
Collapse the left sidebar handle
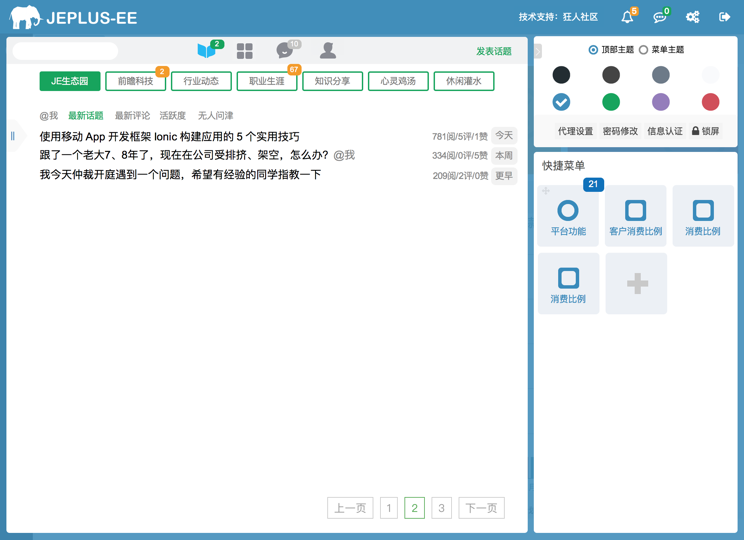tap(13, 136)
